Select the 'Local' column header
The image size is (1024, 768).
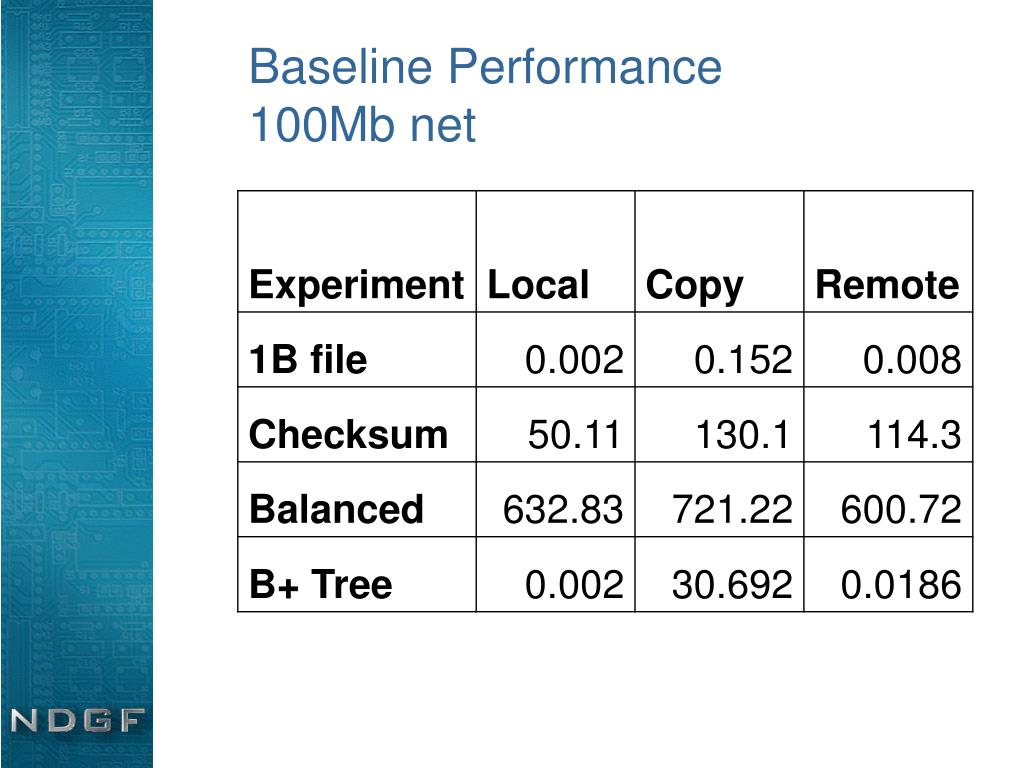[x=538, y=285]
